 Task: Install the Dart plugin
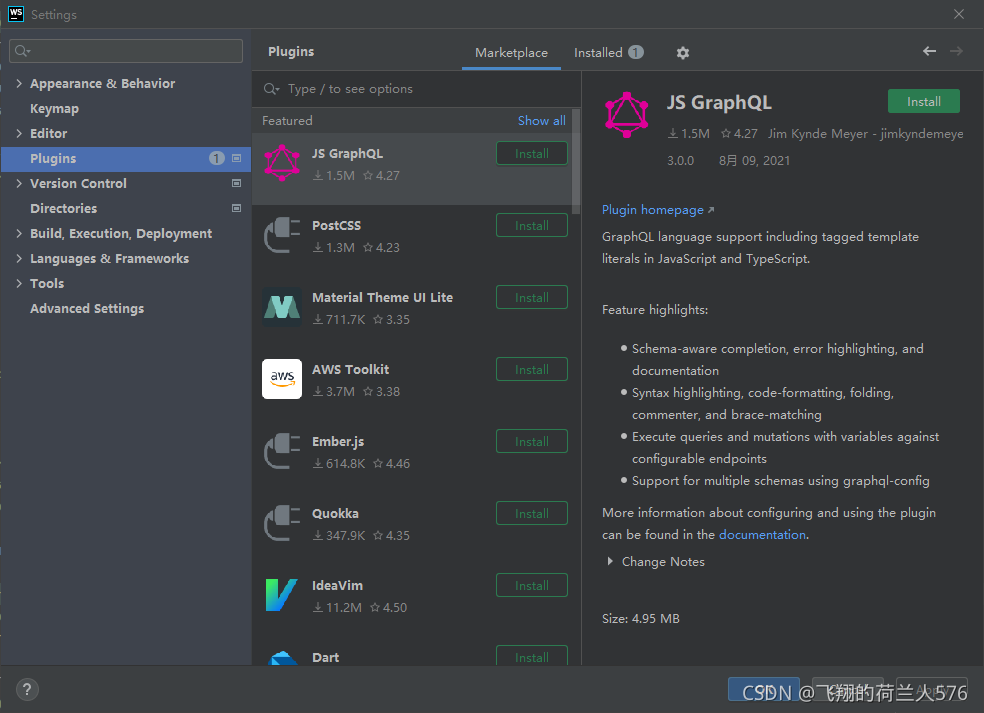click(532, 656)
